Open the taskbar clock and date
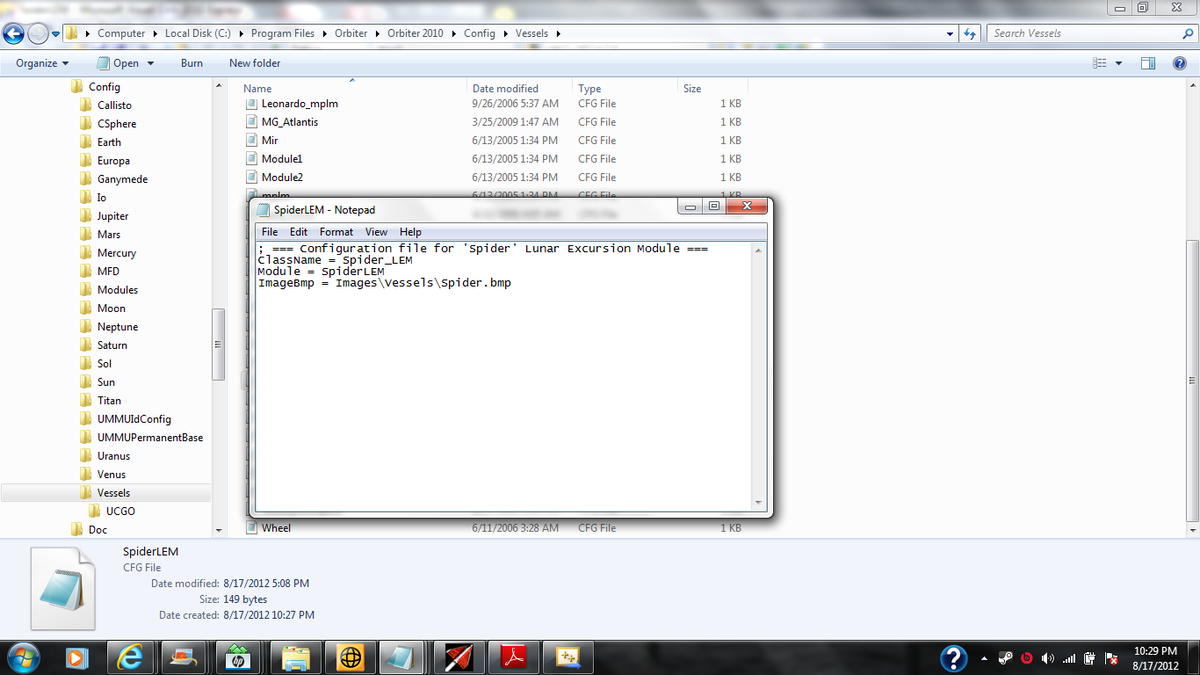The image size is (1200, 675). coord(1157,657)
